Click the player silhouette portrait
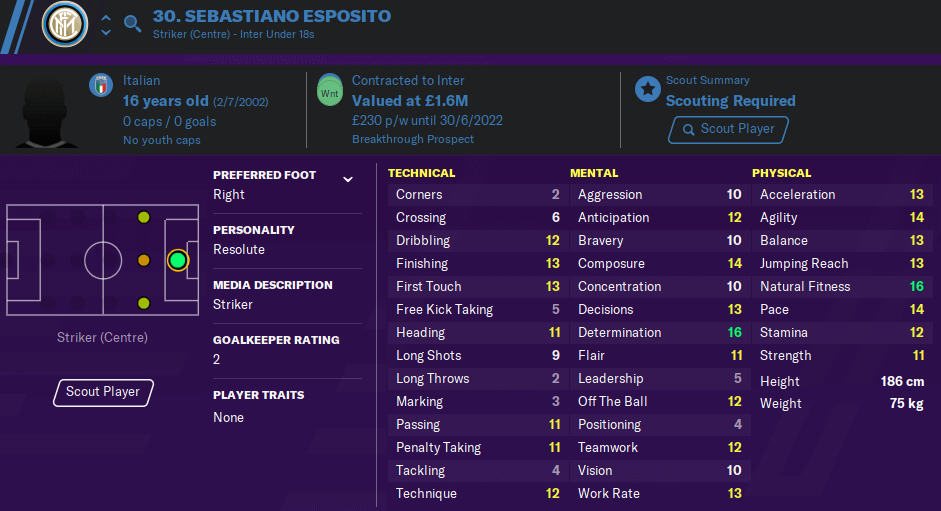 pos(46,112)
